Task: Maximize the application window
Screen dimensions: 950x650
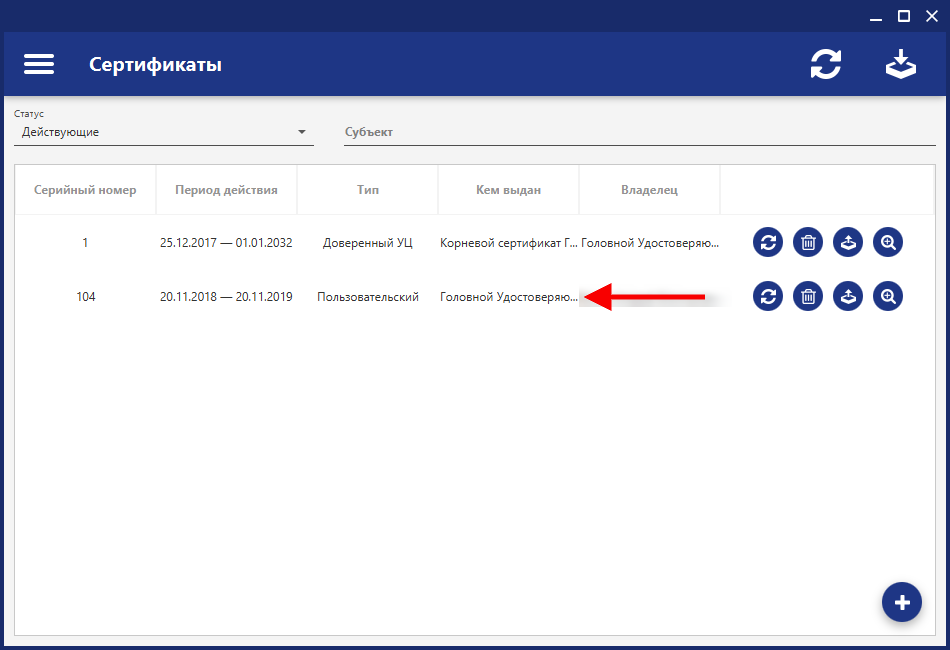Action: [x=904, y=15]
